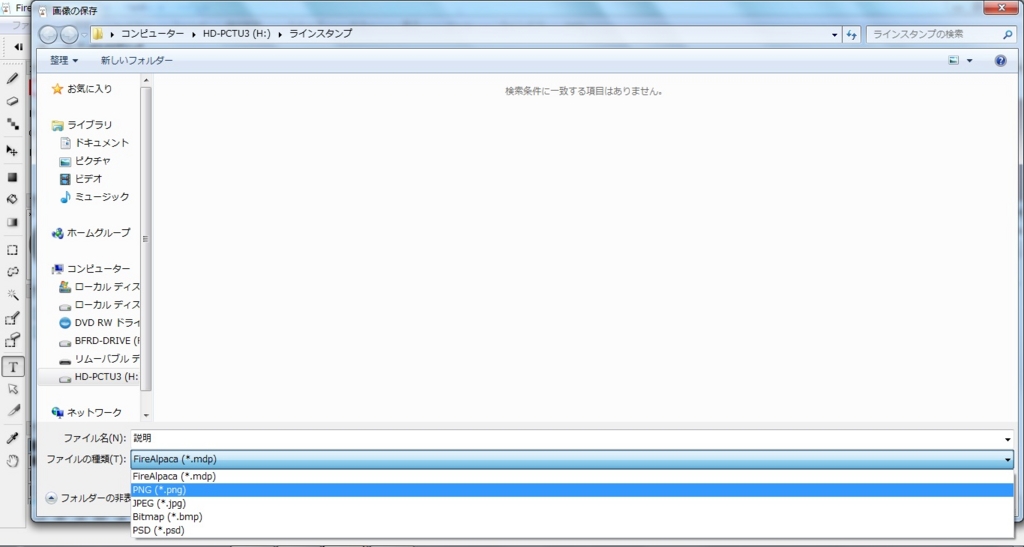1024x547 pixels.
Task: Click 新しいフォルダー to create a folder
Action: point(136,61)
